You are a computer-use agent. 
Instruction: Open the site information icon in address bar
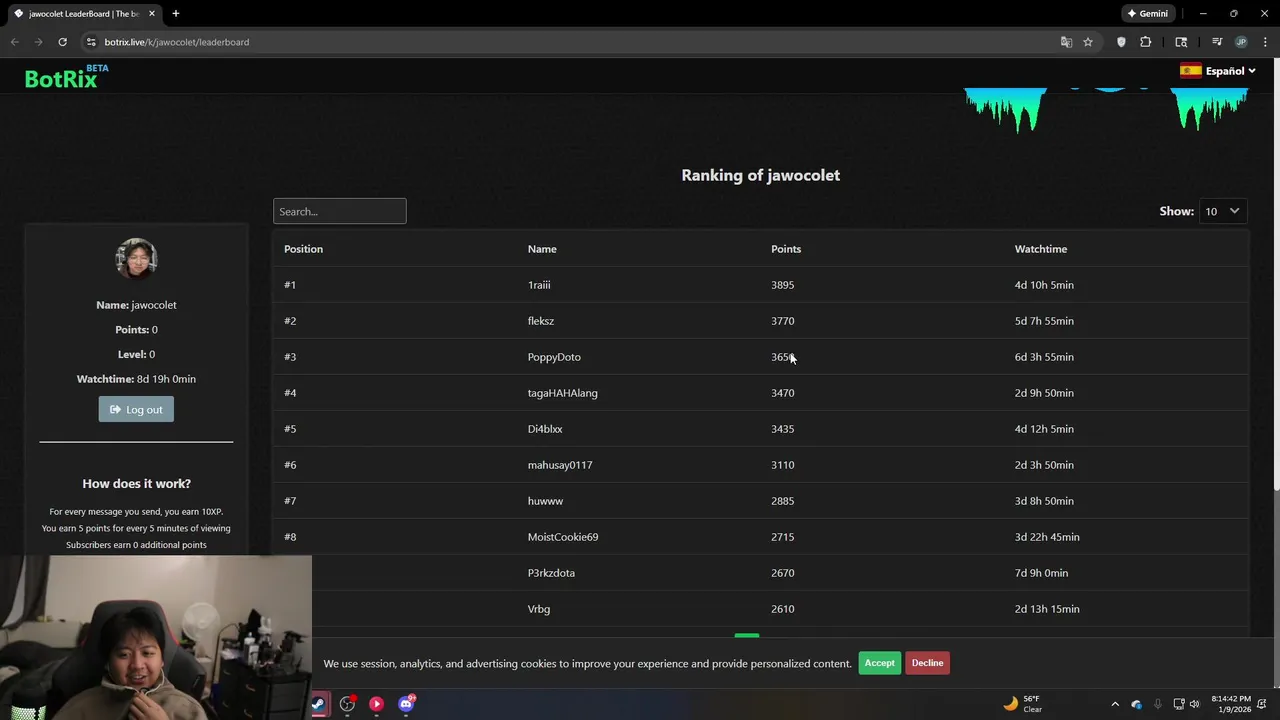click(91, 42)
